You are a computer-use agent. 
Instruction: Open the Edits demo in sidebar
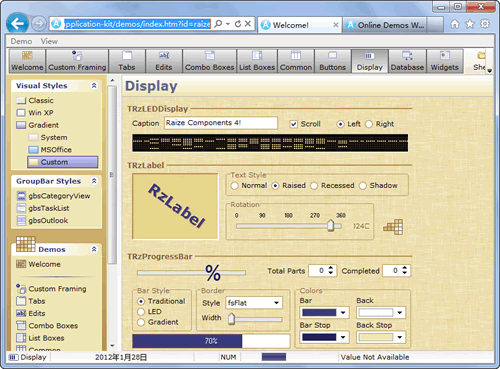[37, 313]
